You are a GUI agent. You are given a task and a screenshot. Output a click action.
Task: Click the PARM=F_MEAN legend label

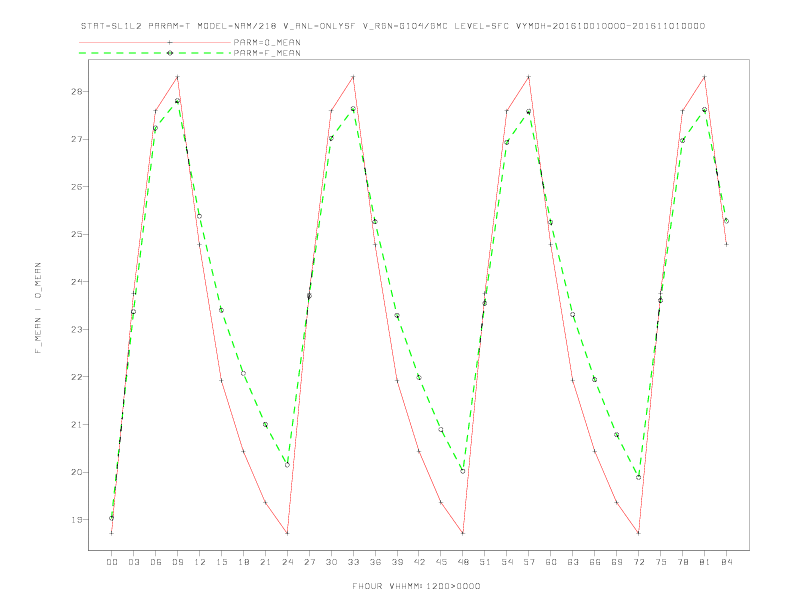[x=267, y=53]
